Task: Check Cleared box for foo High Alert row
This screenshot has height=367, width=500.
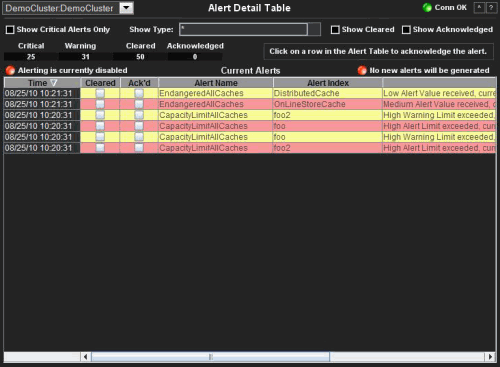Action: point(100,126)
